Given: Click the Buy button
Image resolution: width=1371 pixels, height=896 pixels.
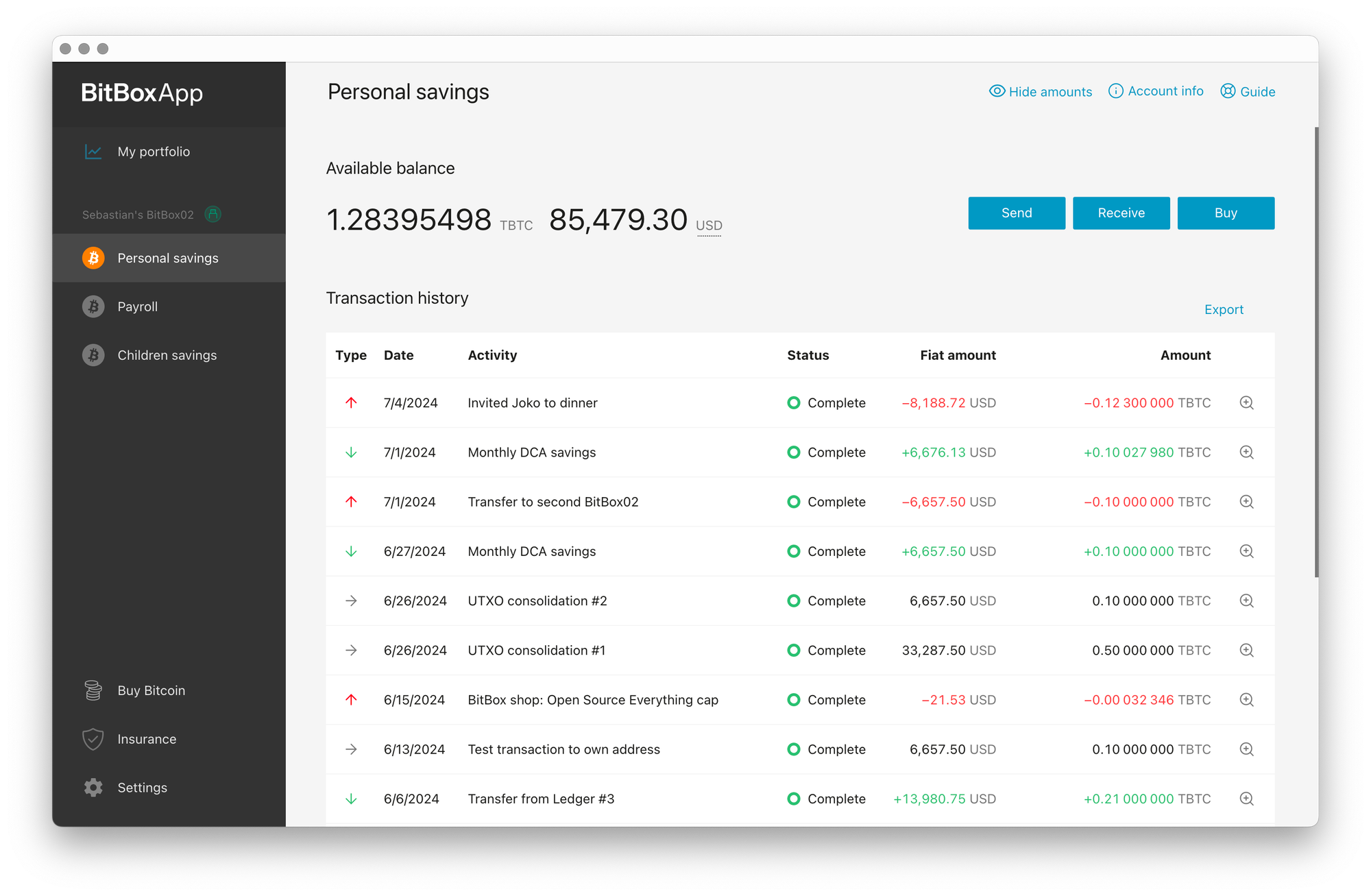Looking at the screenshot, I should (1226, 213).
